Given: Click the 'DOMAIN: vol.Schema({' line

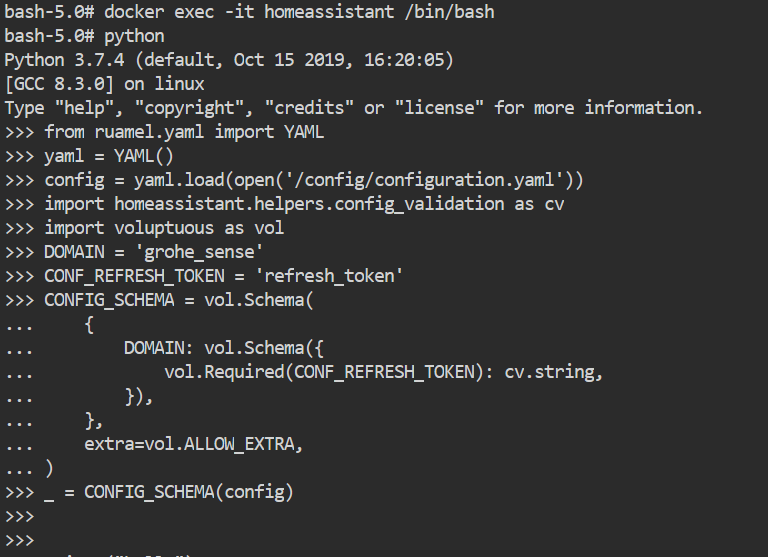Looking at the screenshot, I should (223, 348).
